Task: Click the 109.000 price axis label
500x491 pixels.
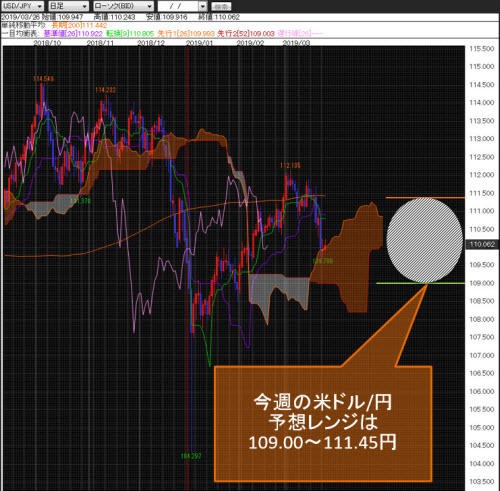Action: (x=482, y=283)
